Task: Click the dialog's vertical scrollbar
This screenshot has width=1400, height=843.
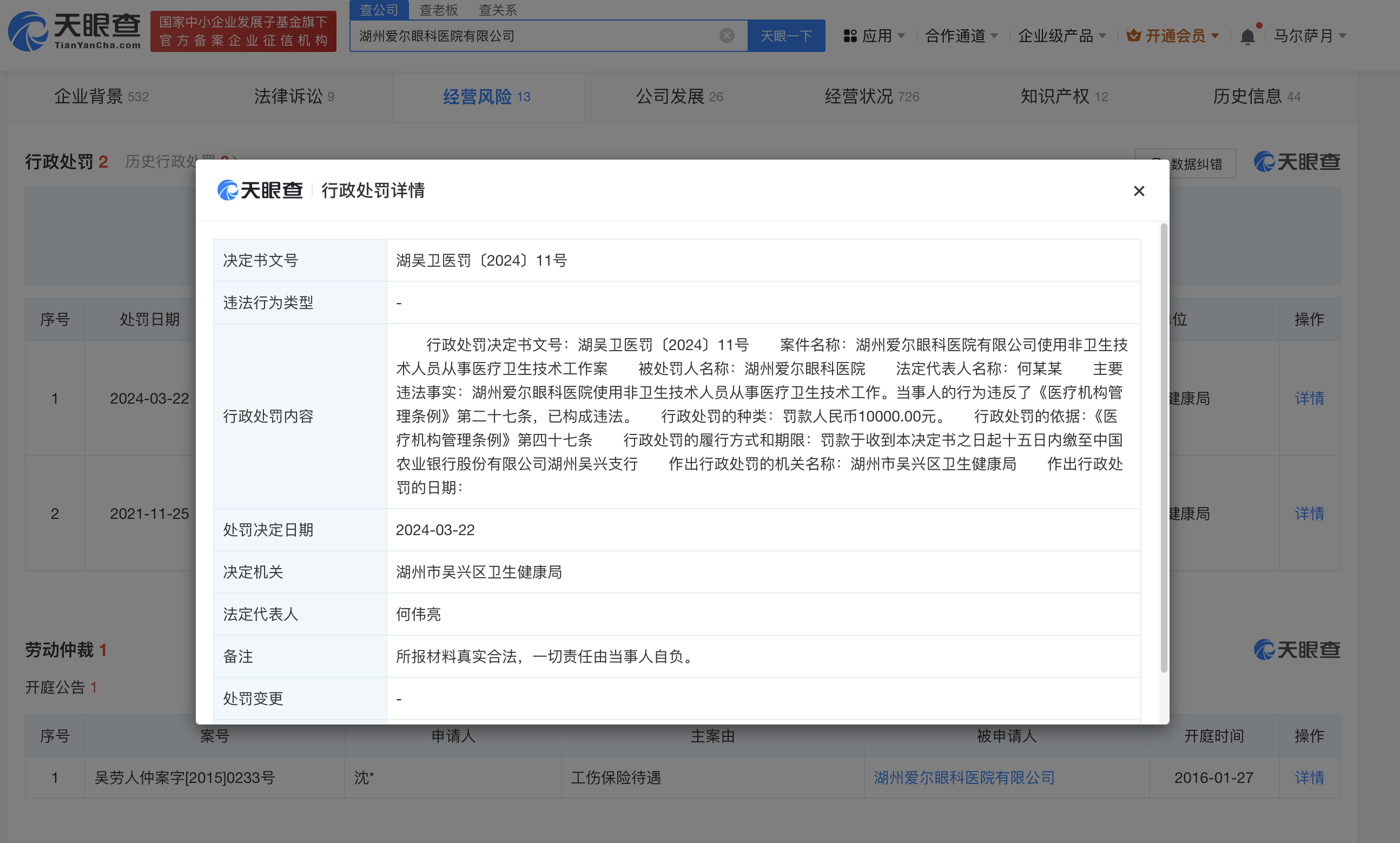Action: 1163,448
